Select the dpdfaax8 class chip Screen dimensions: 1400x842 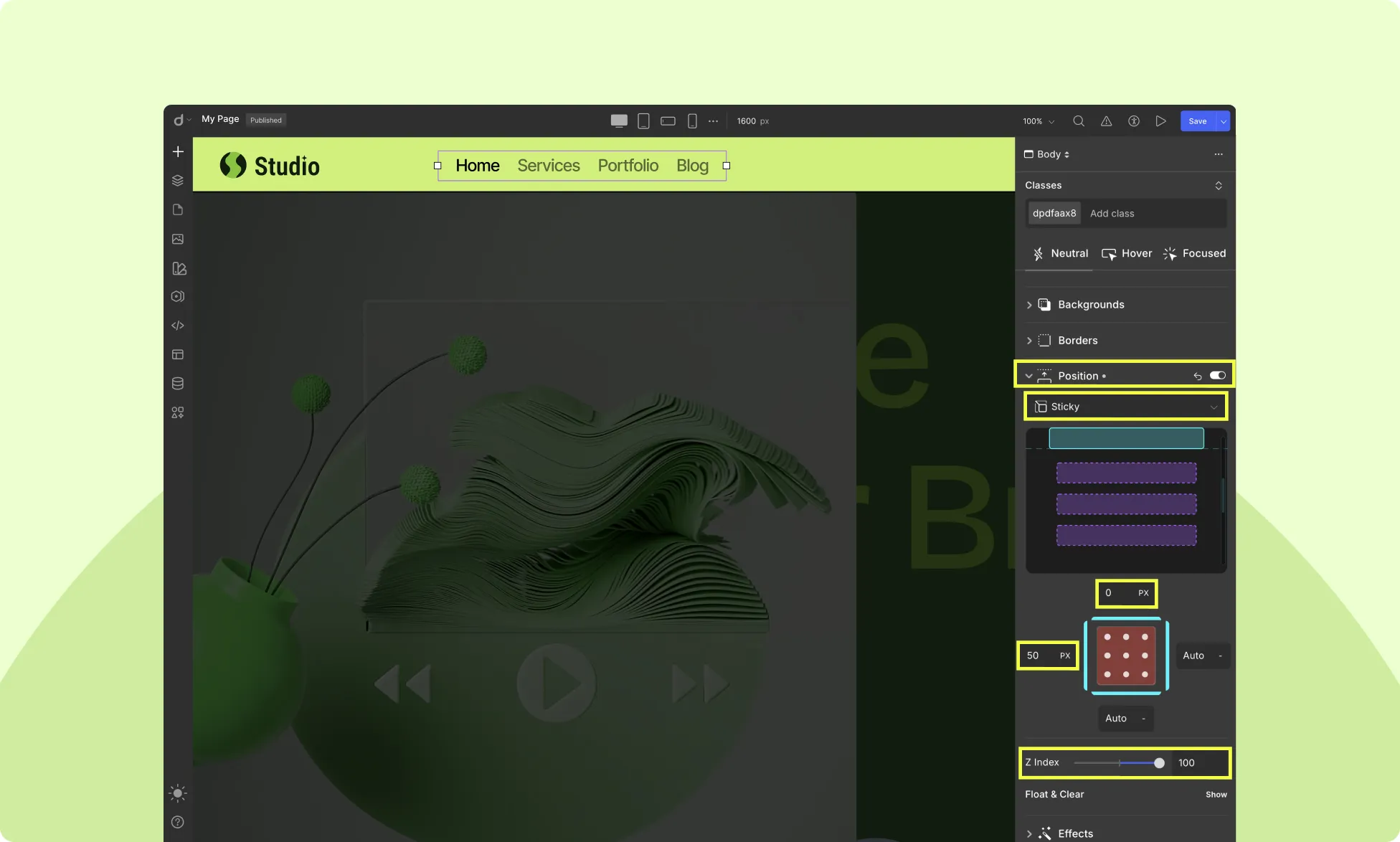tap(1054, 213)
